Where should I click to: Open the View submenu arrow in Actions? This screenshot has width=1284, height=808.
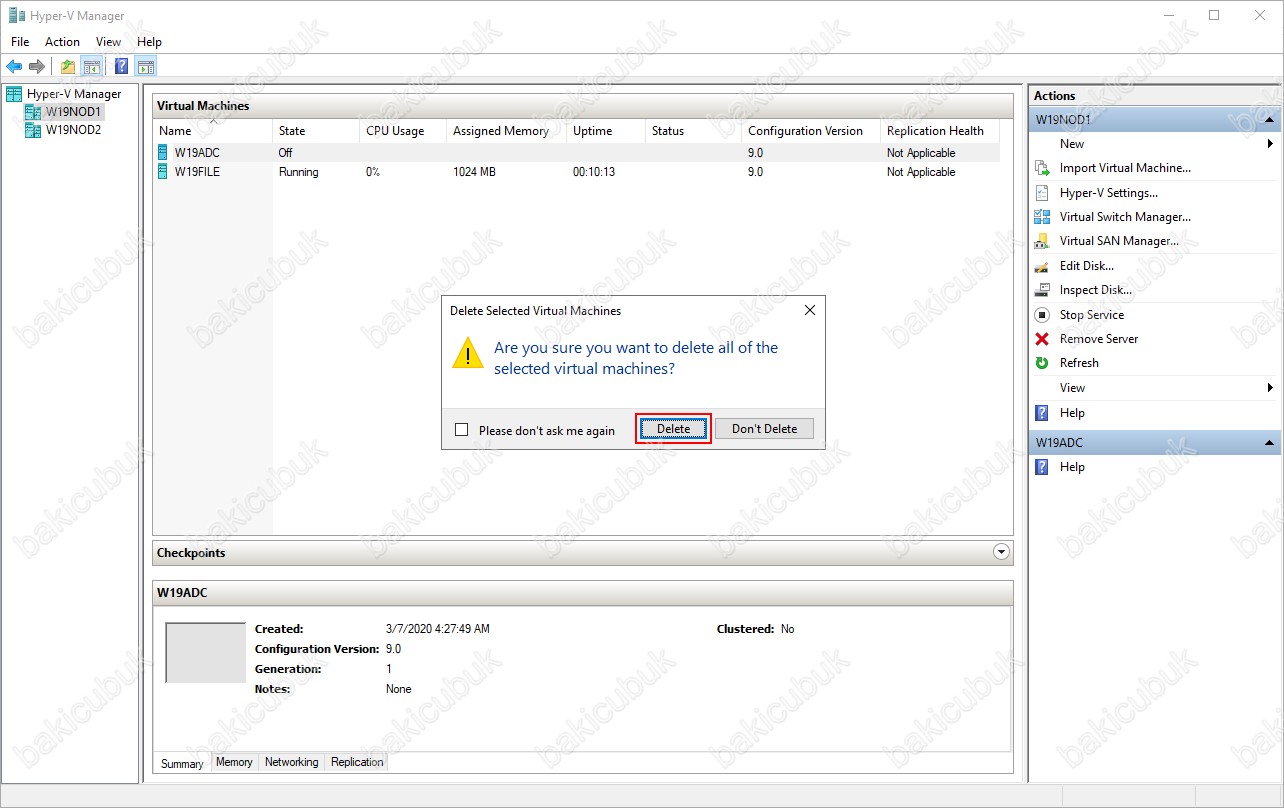[1270, 388]
